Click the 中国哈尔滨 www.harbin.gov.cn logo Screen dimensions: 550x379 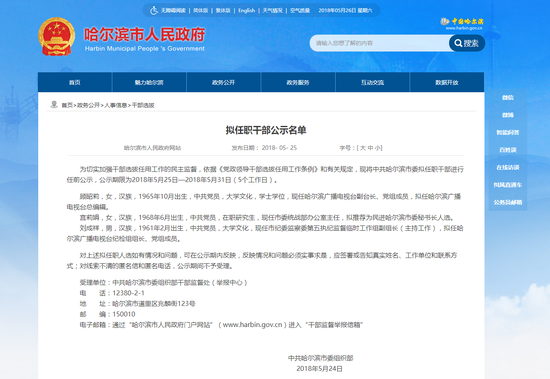(462, 24)
